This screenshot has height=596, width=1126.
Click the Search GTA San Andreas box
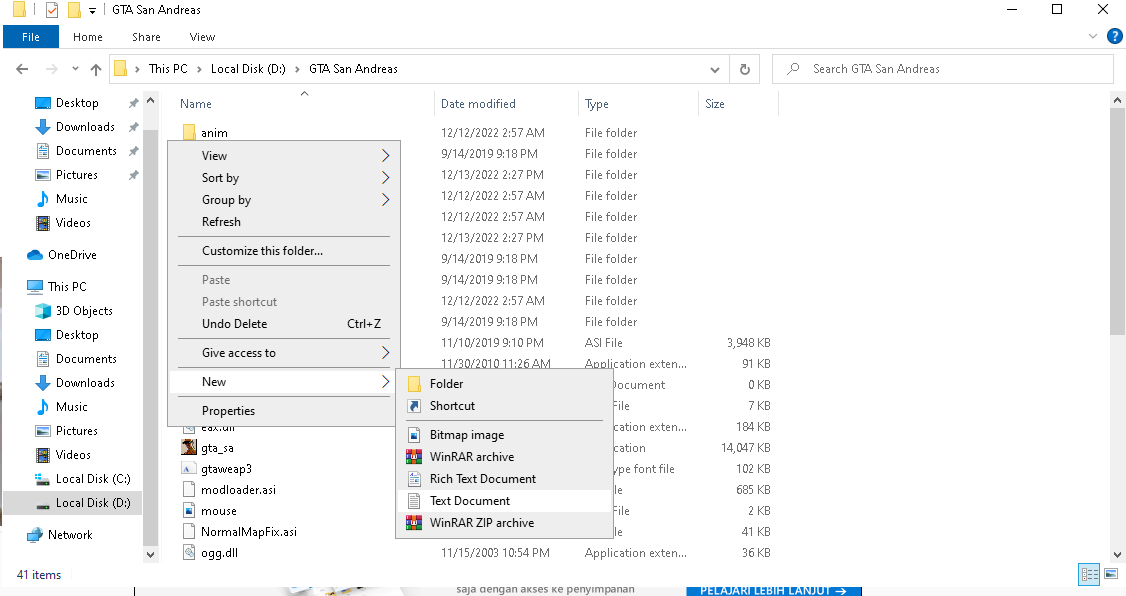click(942, 69)
